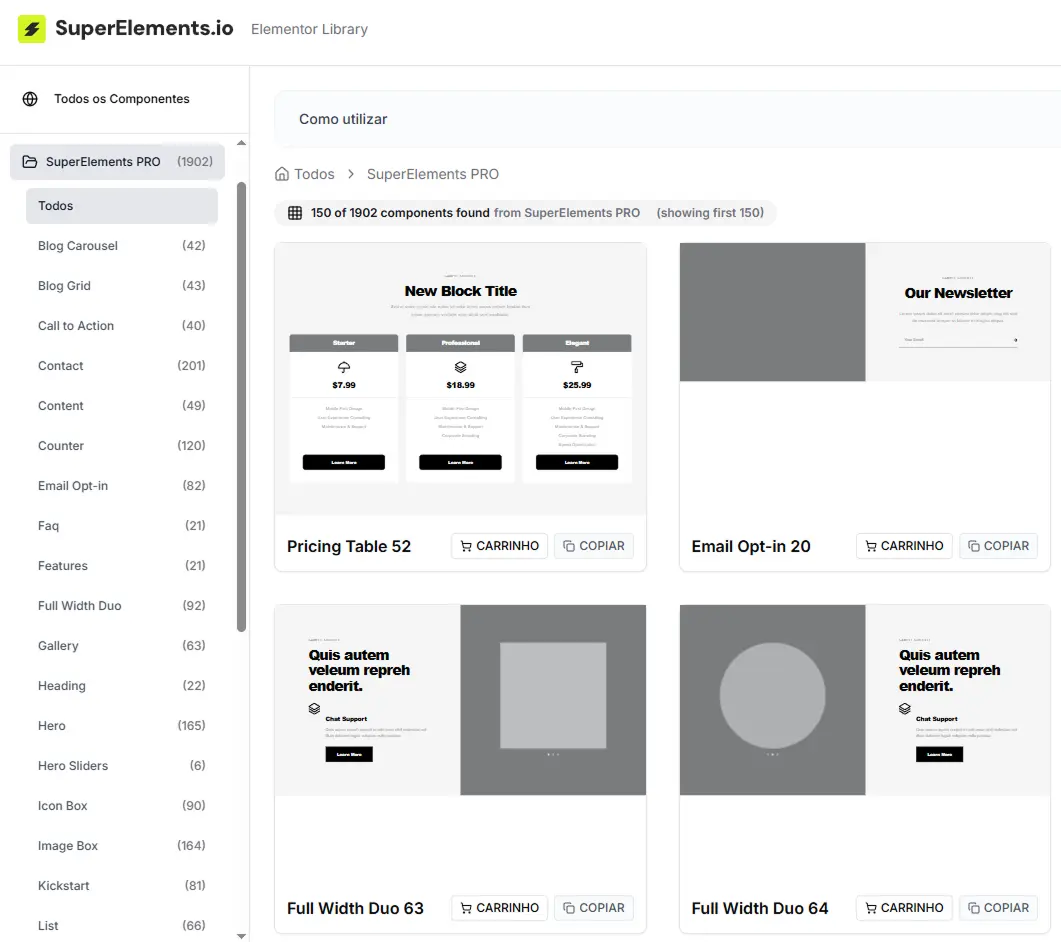1061x942 pixels.
Task: Copy the Email Opt-in 20 component
Action: (997, 546)
